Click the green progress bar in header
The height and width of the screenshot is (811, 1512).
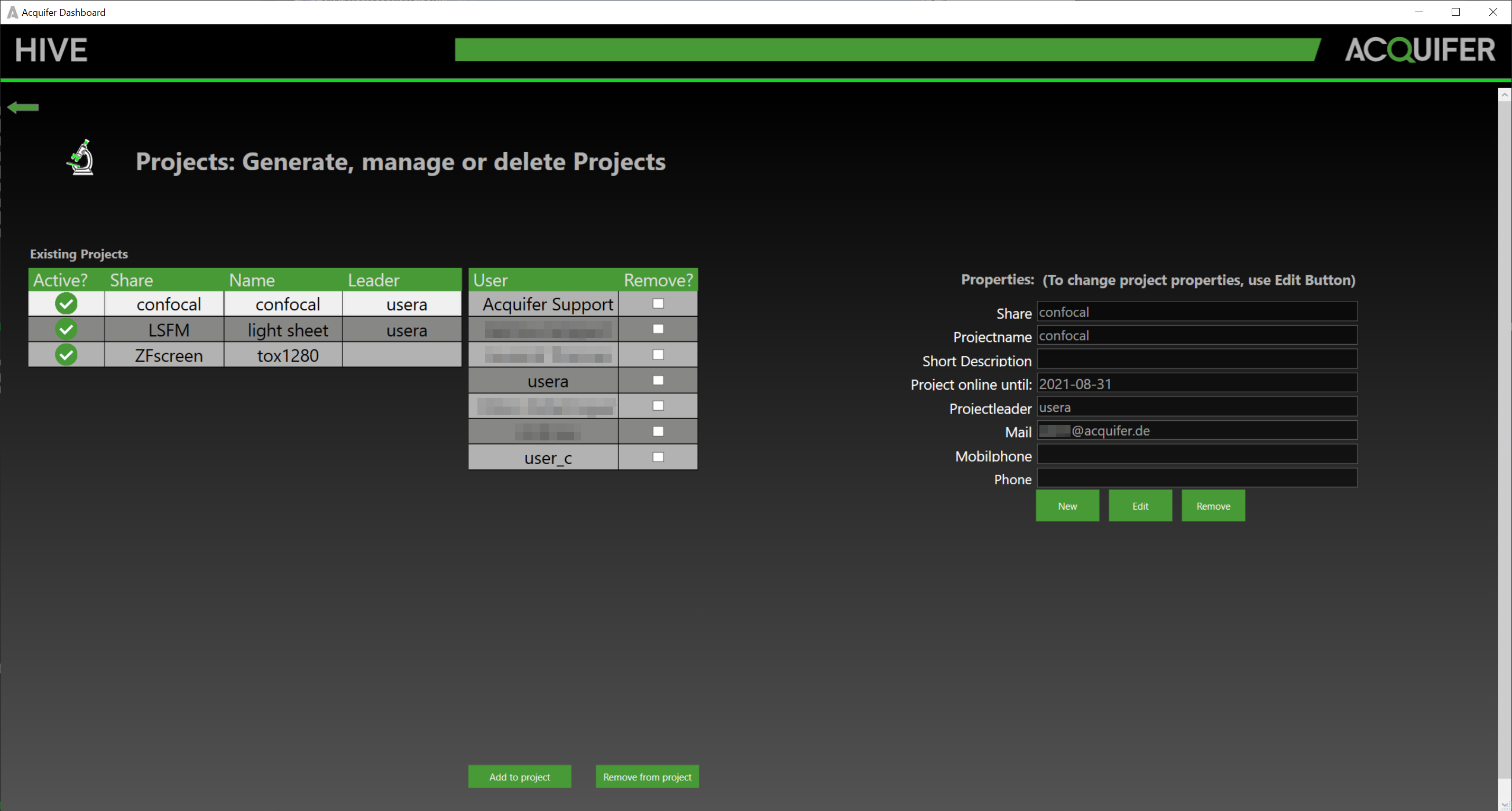(x=888, y=50)
